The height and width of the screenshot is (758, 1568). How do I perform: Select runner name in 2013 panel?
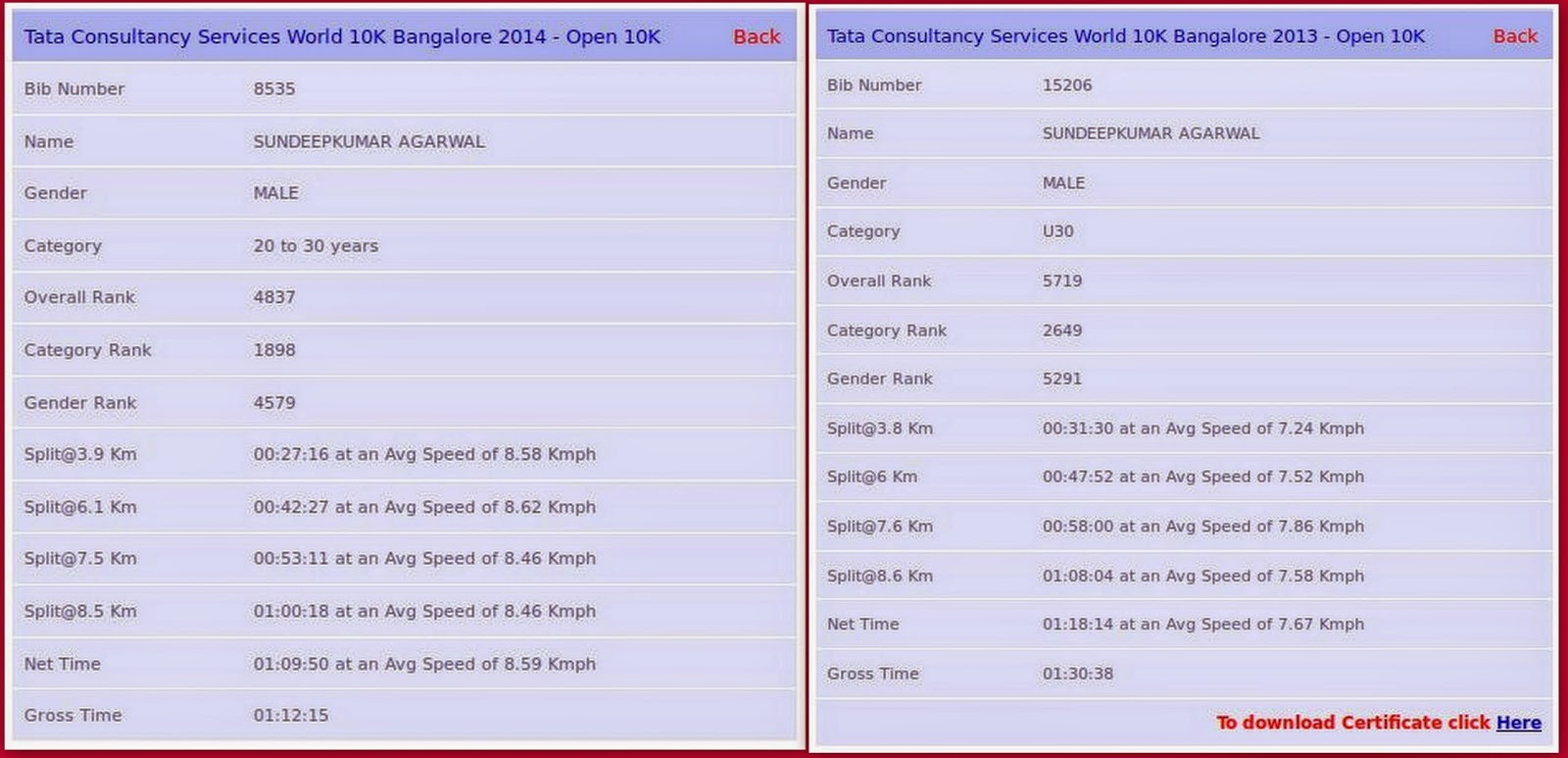1151,133
